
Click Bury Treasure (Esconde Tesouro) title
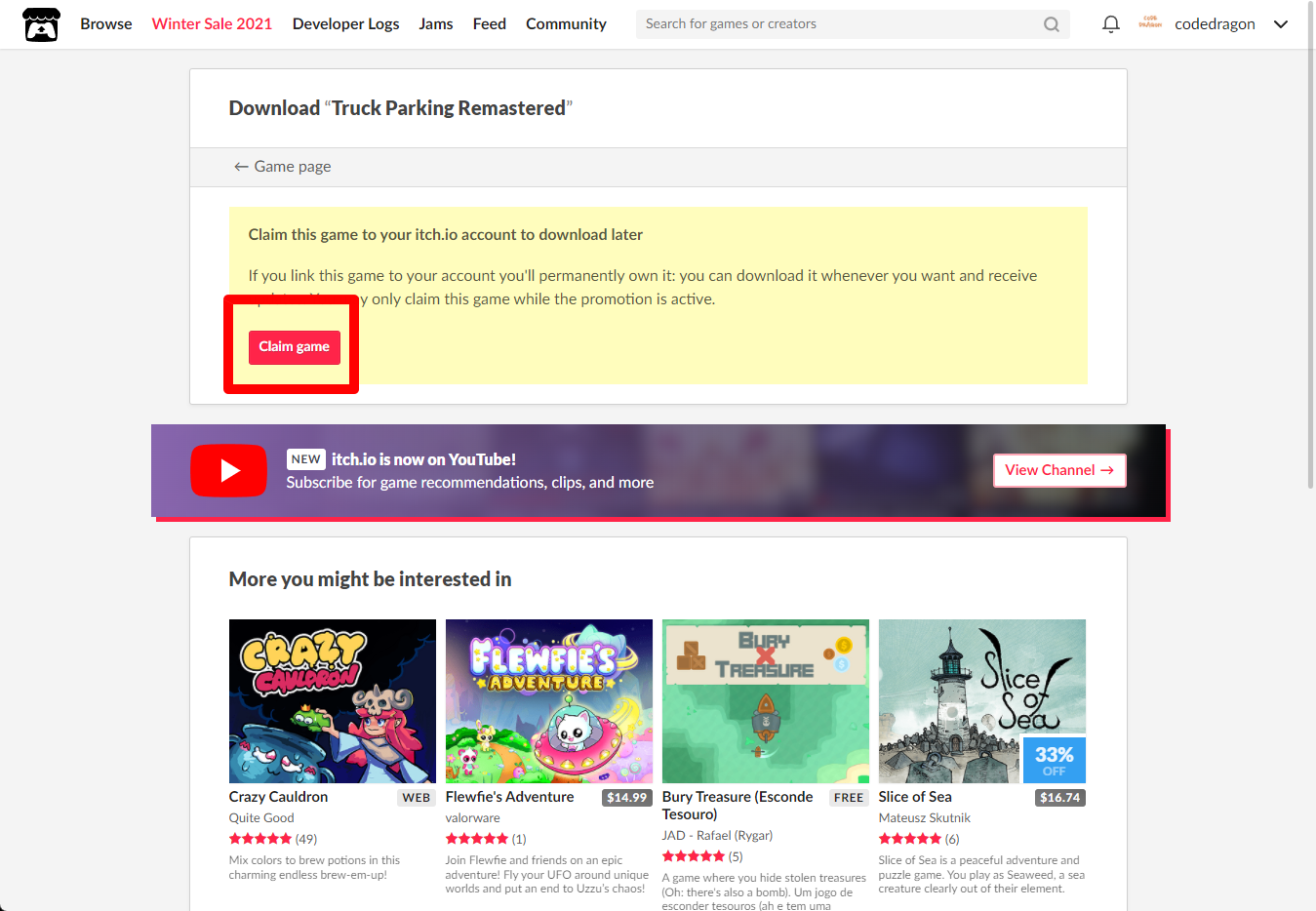point(738,806)
